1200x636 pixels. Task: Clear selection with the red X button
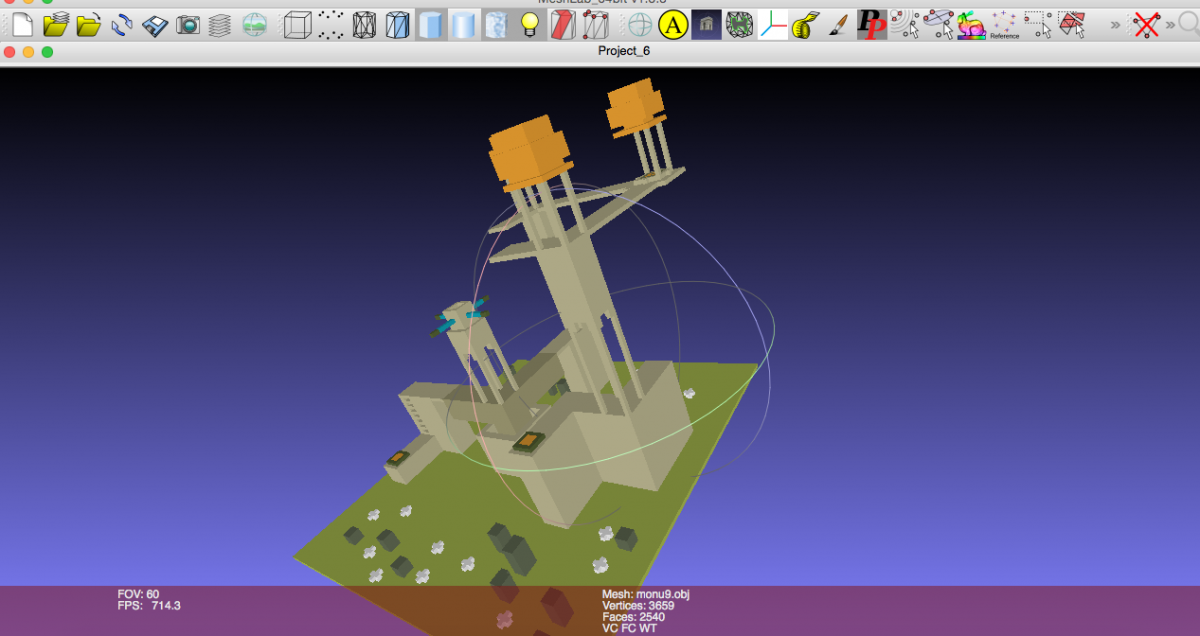pos(1148,23)
